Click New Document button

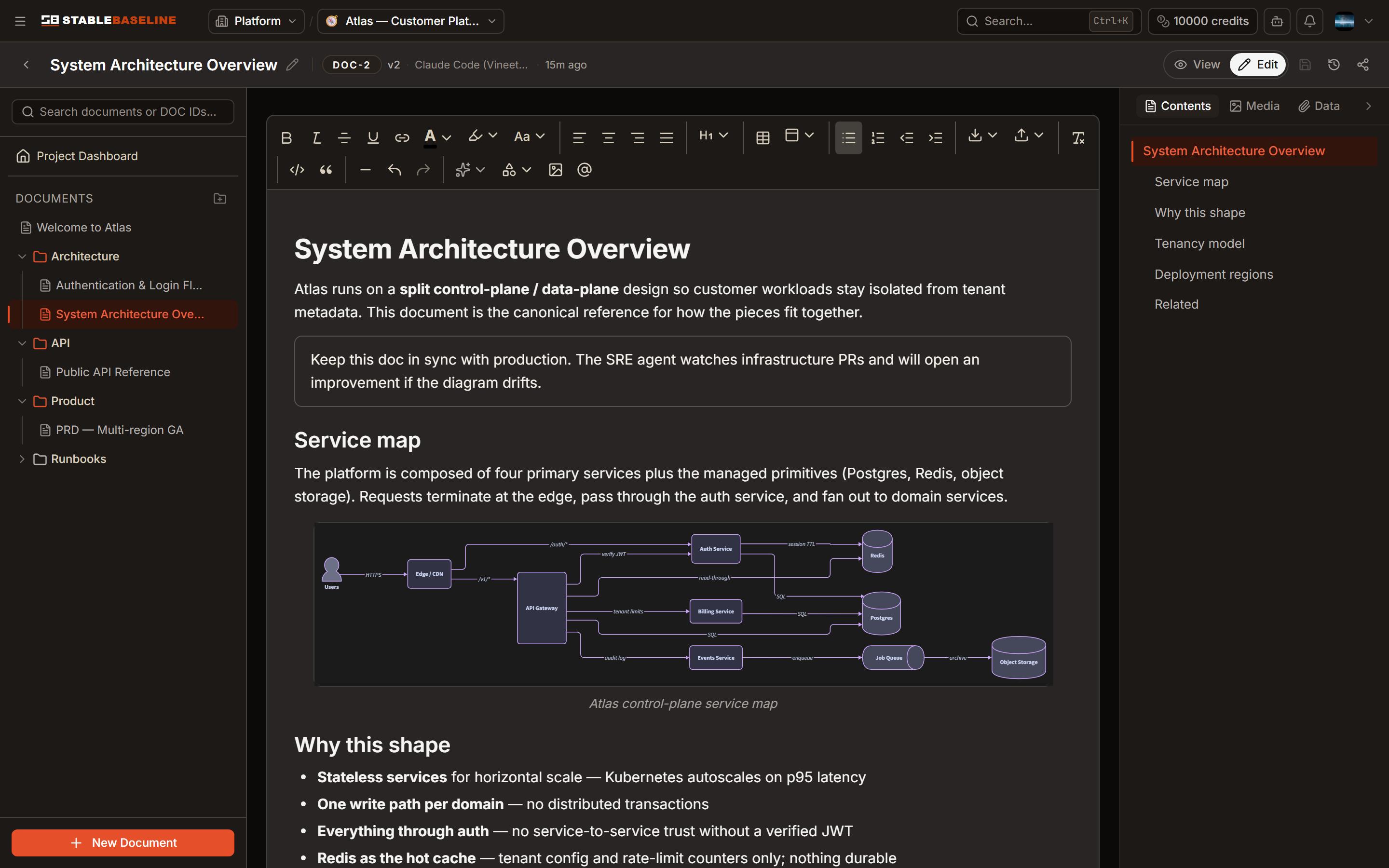pyautogui.click(x=123, y=843)
